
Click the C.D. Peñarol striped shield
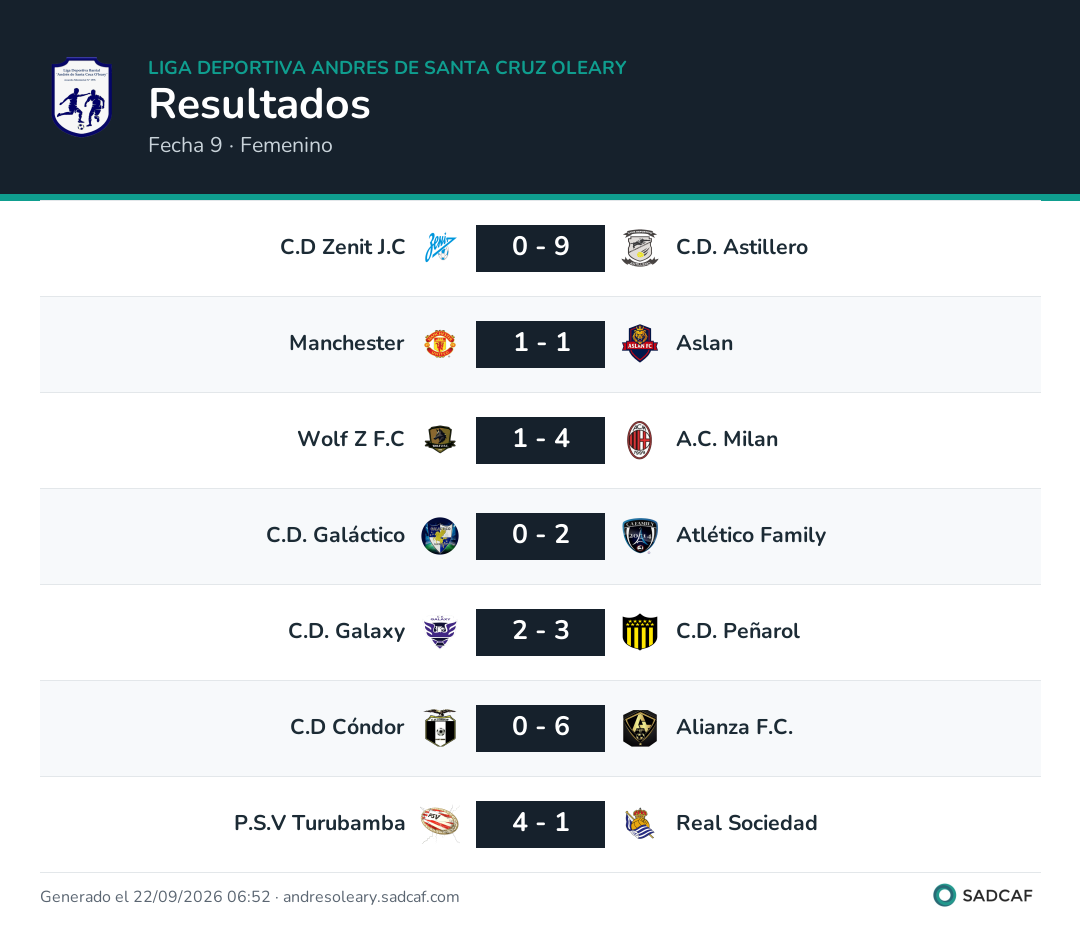click(640, 632)
